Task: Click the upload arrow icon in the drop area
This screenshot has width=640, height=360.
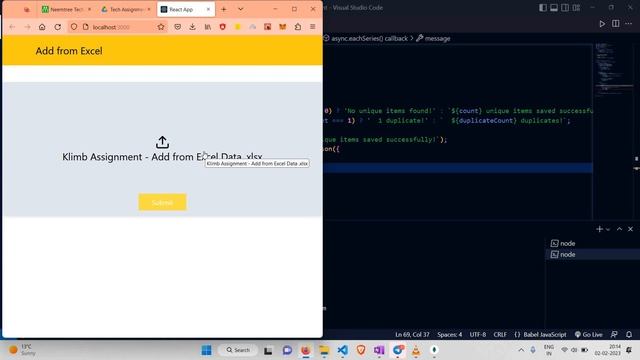Action: coord(162,142)
